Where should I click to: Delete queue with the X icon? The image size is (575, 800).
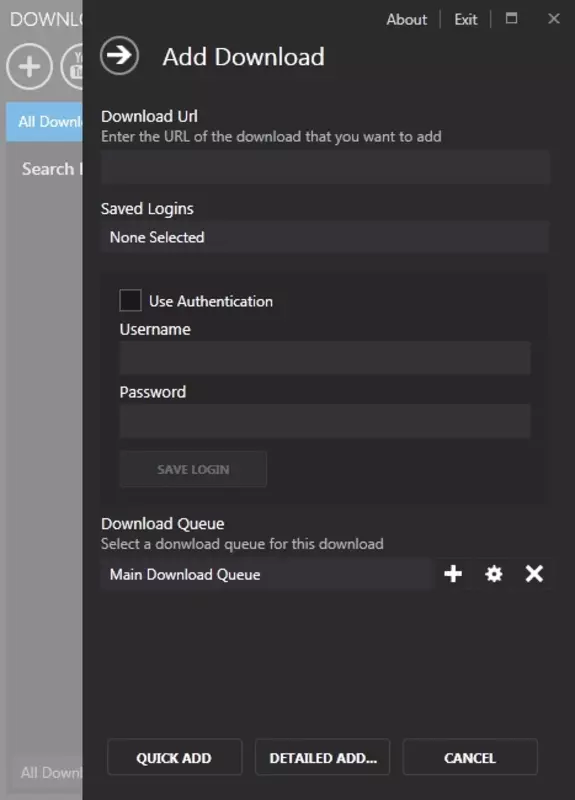(x=534, y=574)
